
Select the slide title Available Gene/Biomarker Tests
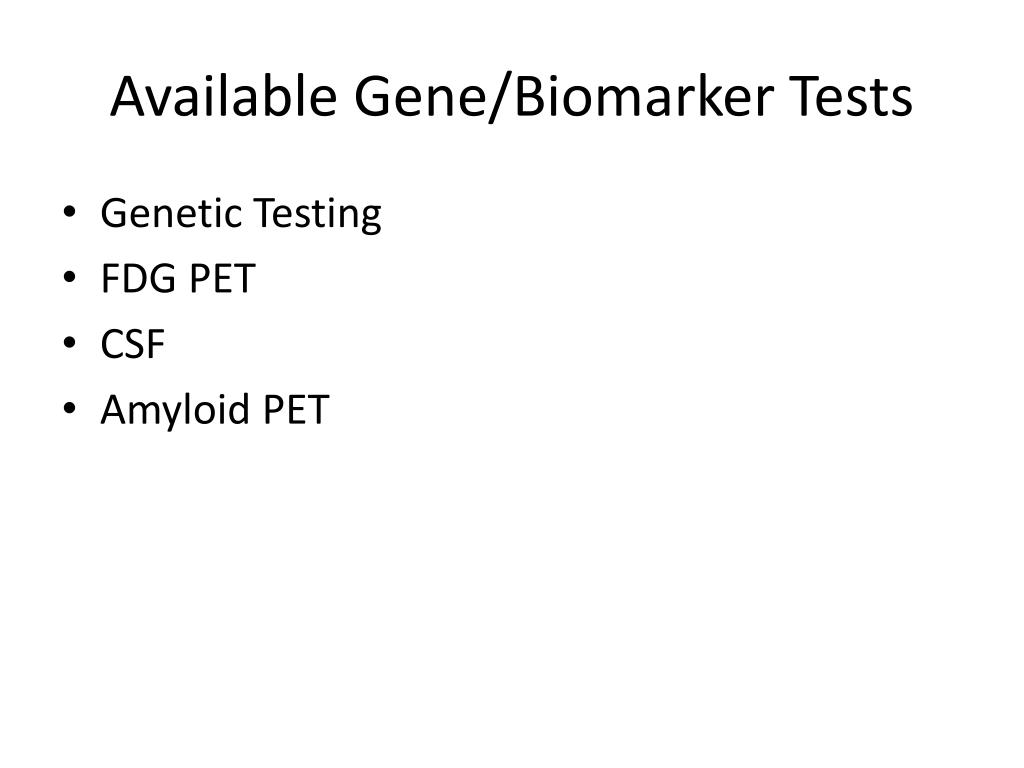pos(511,97)
